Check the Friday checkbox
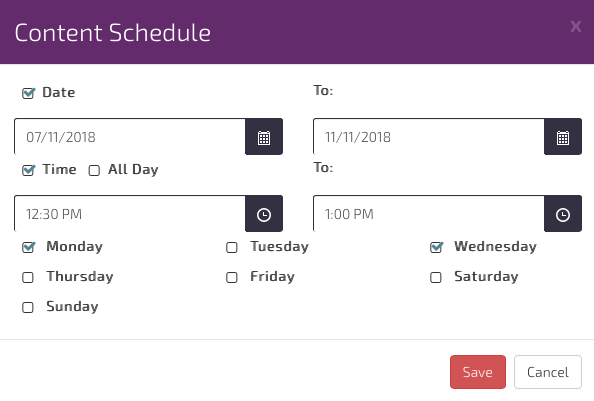This screenshot has height=401, width=594. pyautogui.click(x=231, y=278)
